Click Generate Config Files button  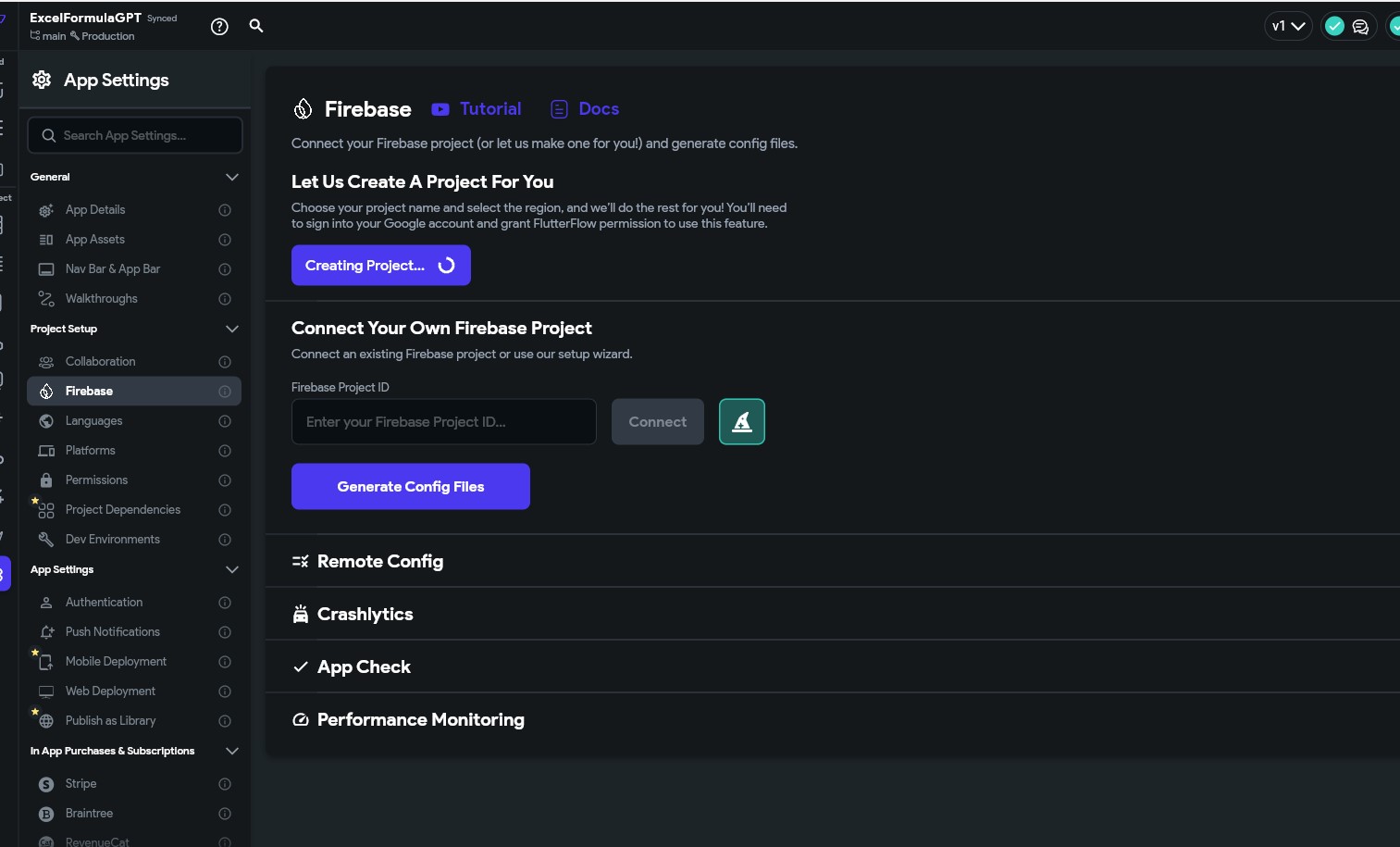point(411,487)
